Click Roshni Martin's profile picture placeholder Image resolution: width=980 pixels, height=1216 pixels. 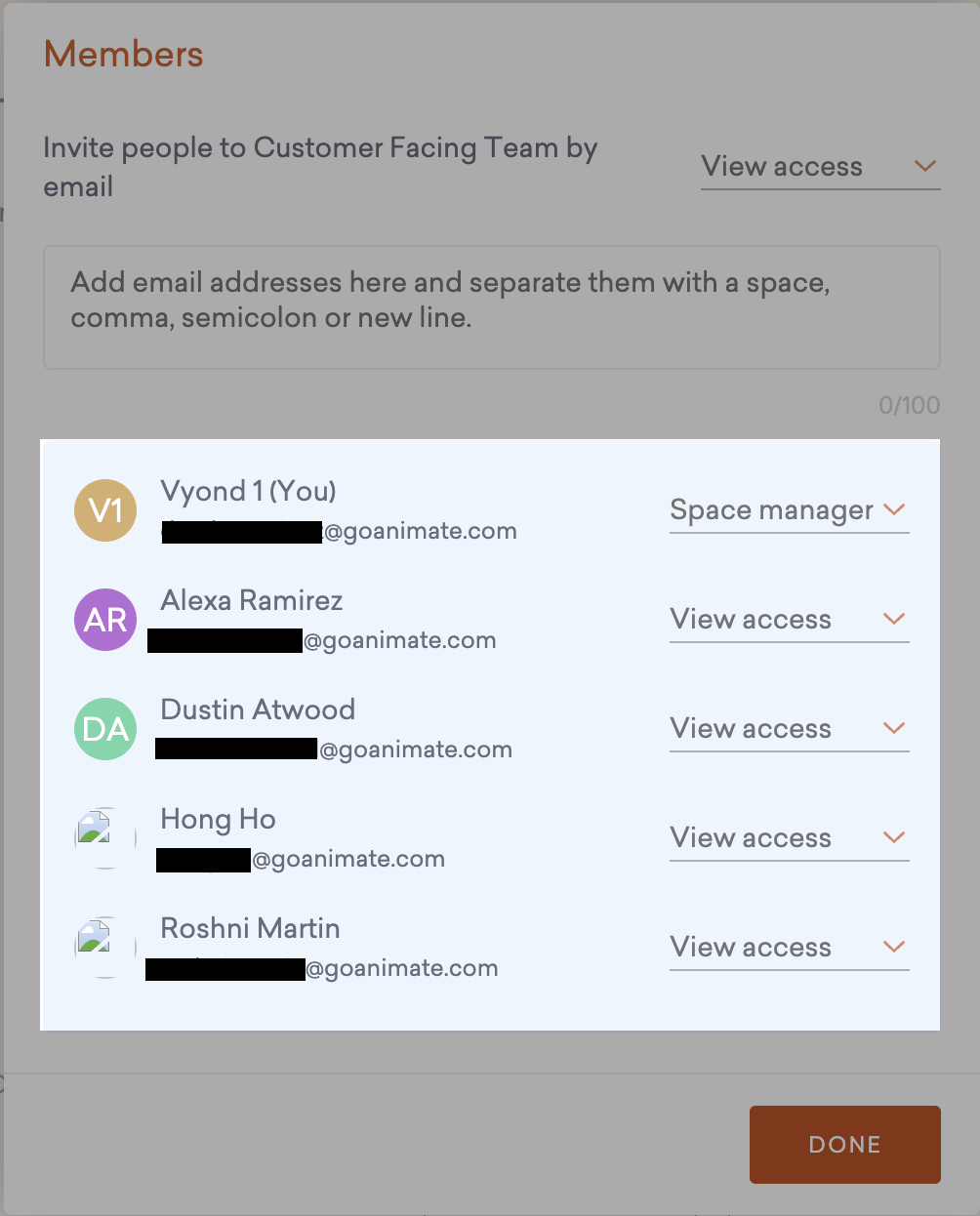click(105, 947)
